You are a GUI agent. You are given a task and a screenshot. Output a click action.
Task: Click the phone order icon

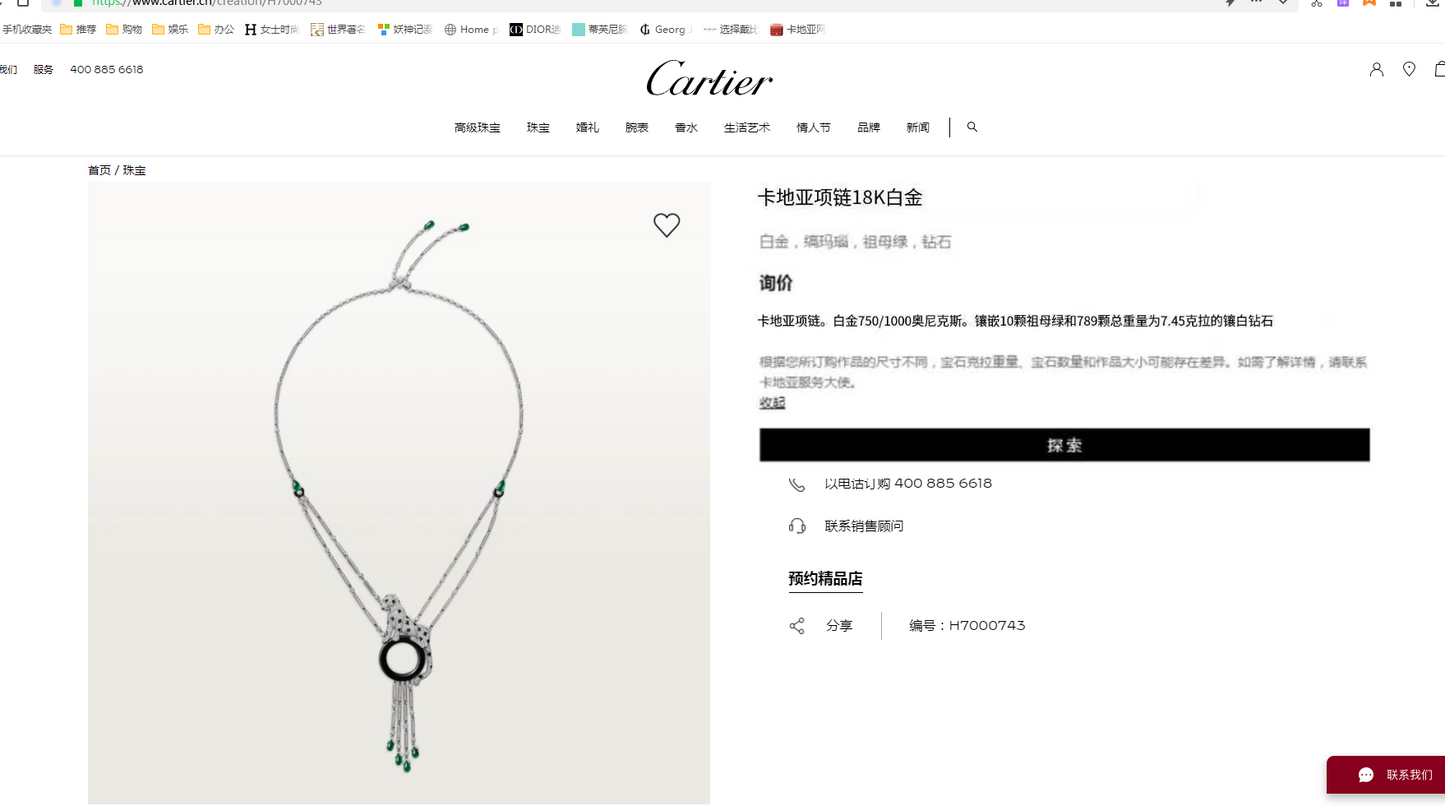(x=797, y=484)
